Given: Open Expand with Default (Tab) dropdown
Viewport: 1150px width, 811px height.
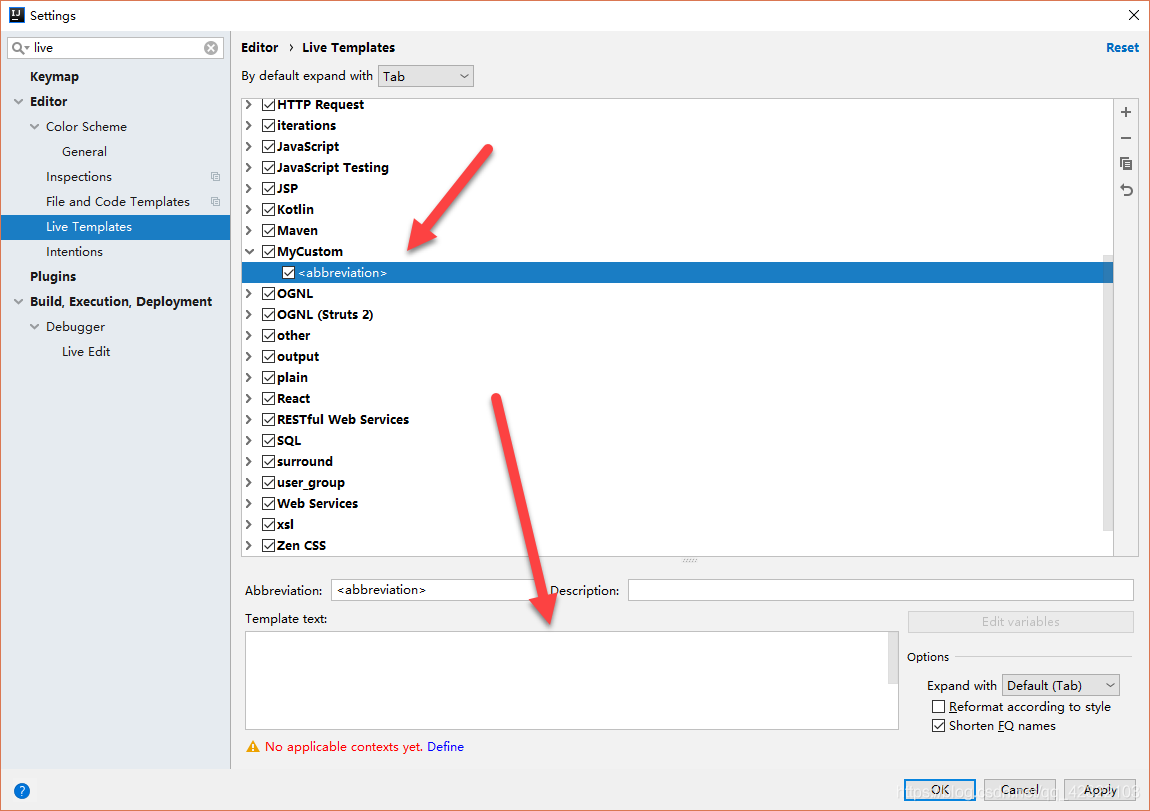Looking at the screenshot, I should [x=1061, y=685].
